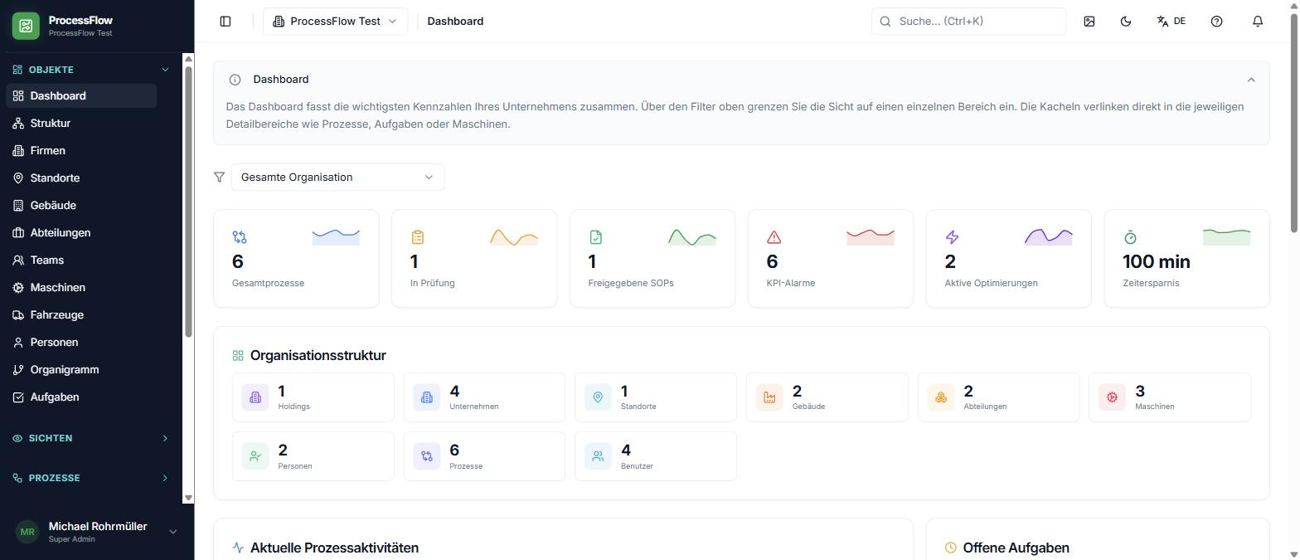Viewport: 1300px width, 560px height.
Task: Click the Personen tile icon
Action: tap(255, 456)
